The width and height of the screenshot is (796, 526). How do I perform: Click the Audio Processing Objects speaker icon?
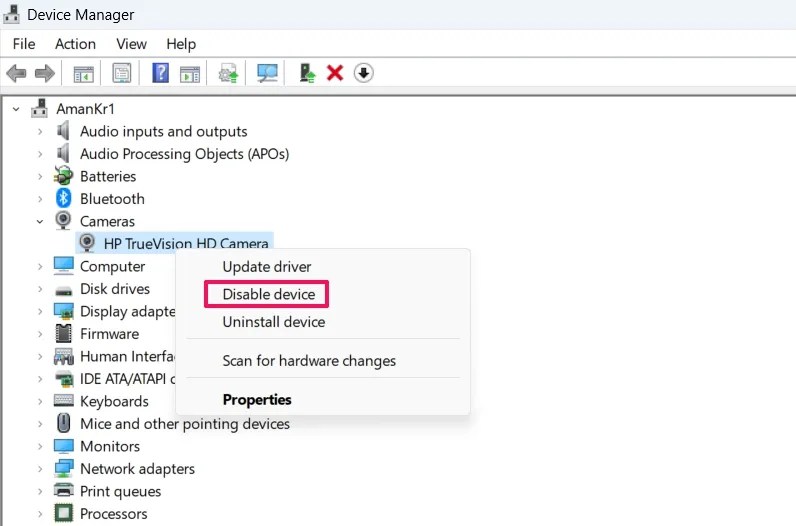pyautogui.click(x=63, y=153)
